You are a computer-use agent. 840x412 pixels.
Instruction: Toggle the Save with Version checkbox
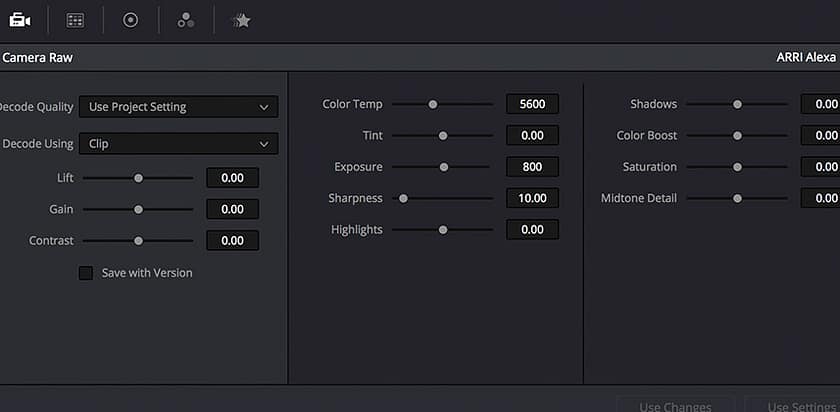coord(86,273)
